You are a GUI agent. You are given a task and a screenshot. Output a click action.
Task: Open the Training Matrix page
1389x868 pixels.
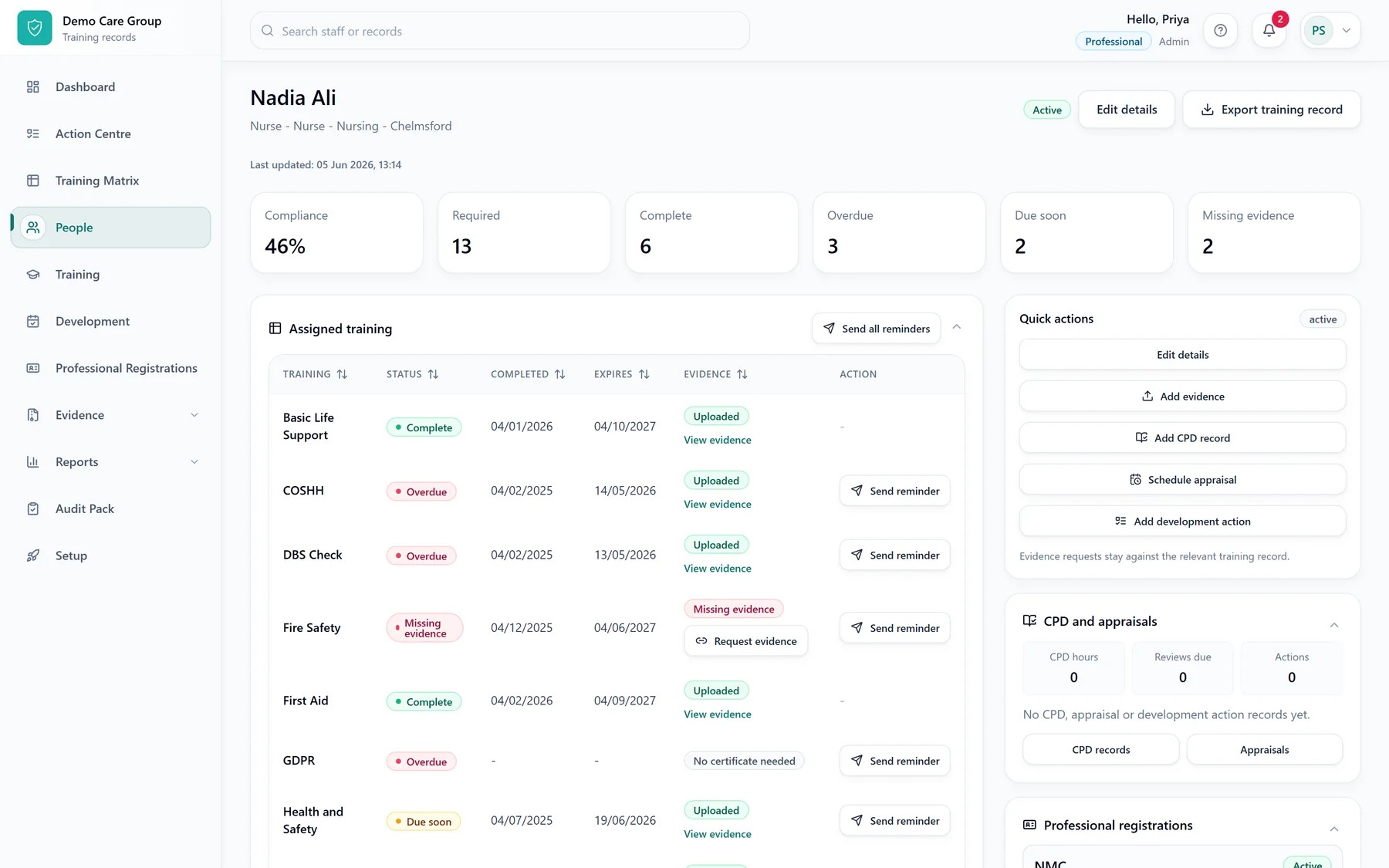click(110, 181)
